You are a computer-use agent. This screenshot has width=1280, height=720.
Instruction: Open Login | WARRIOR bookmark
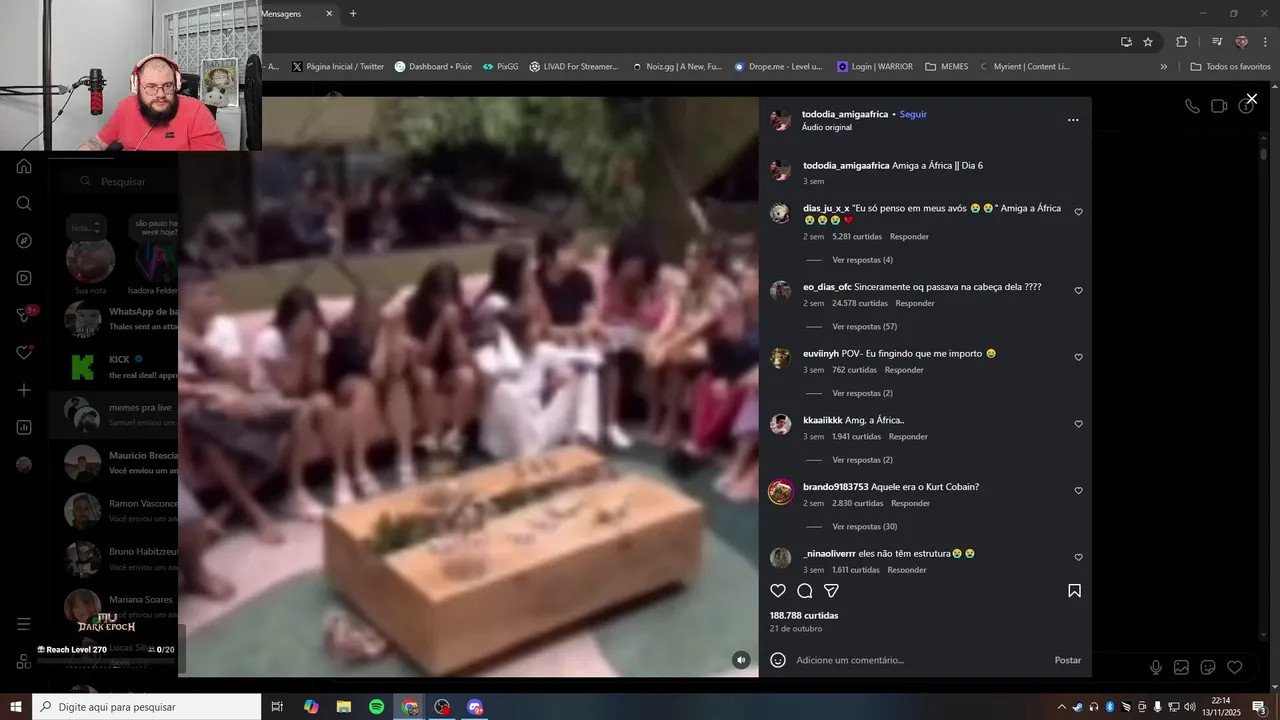coord(874,67)
